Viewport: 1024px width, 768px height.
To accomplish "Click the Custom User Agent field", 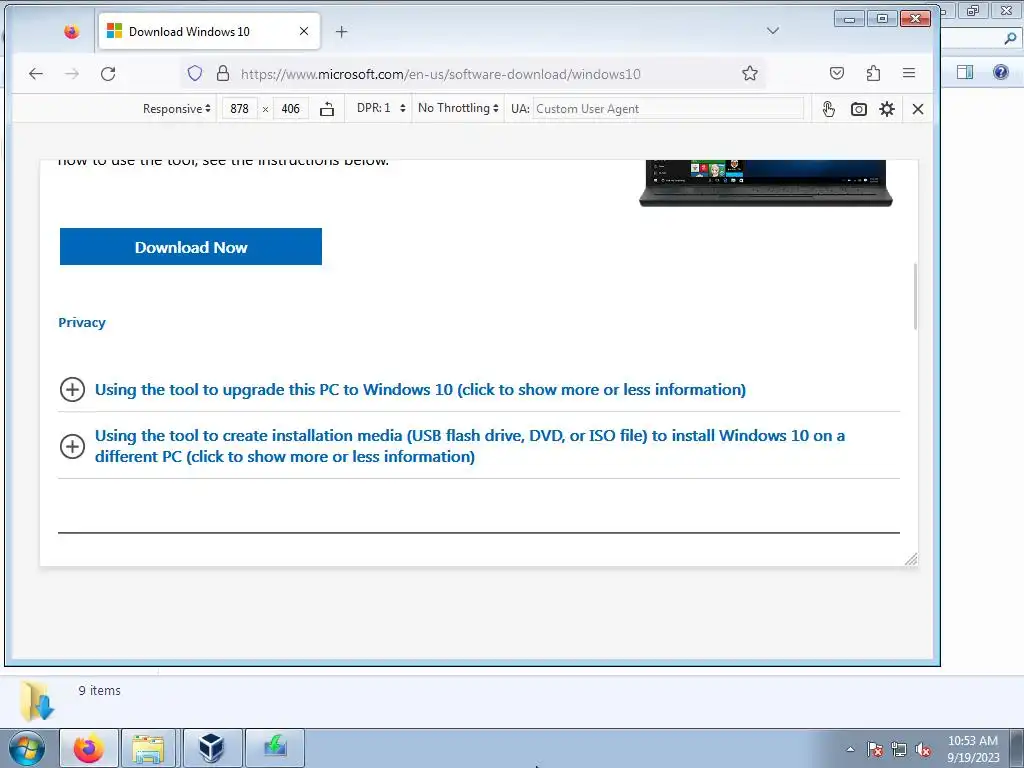I will [668, 109].
